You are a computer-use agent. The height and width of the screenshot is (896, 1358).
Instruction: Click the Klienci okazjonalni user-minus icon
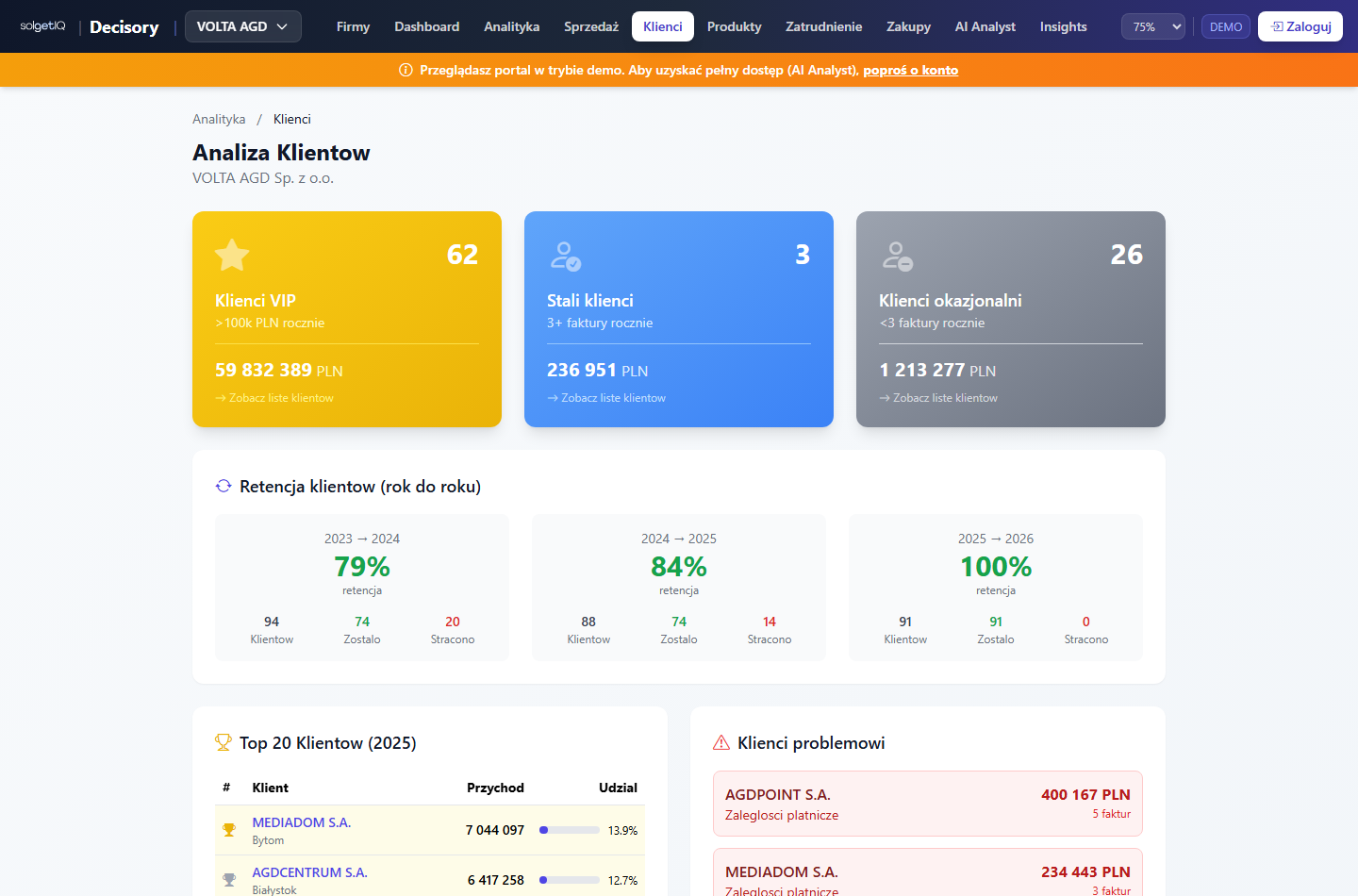point(897,256)
